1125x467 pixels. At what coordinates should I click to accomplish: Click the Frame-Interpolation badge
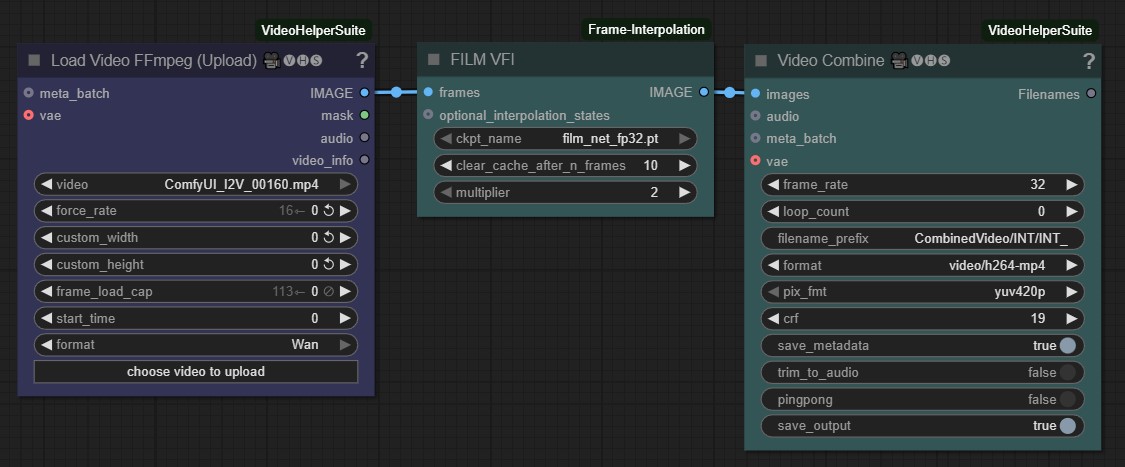[x=646, y=29]
